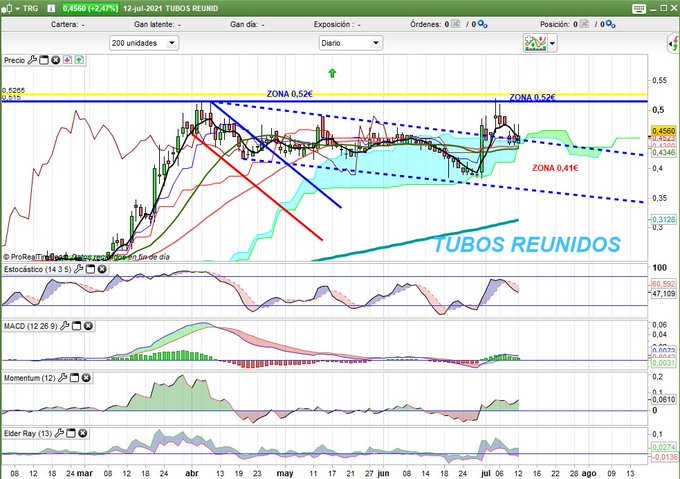Remove the Estocástico indicator panel
680x479 pixels.
click(x=102, y=269)
